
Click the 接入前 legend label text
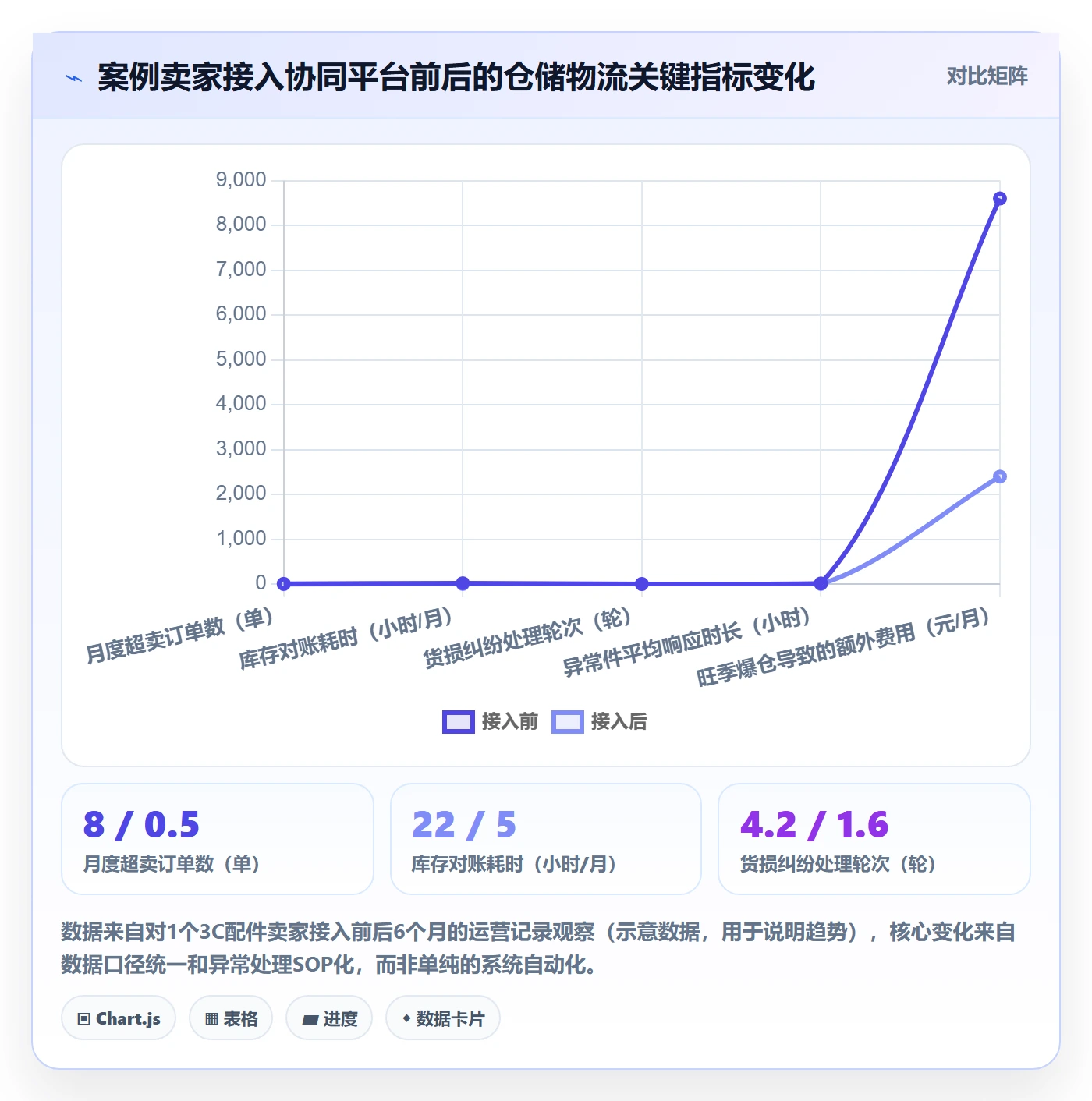tap(510, 722)
